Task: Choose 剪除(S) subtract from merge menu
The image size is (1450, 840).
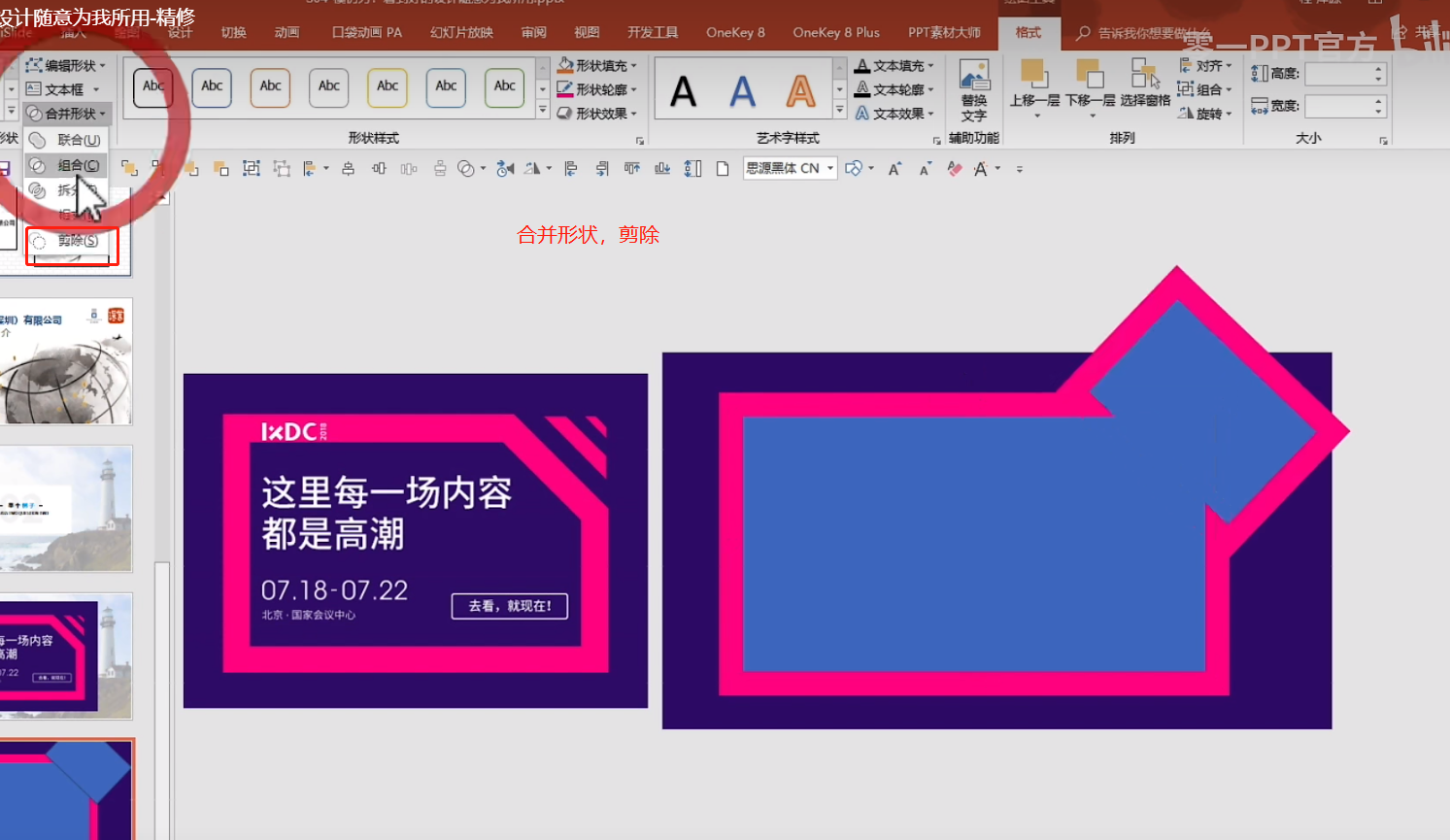Action: 66,241
